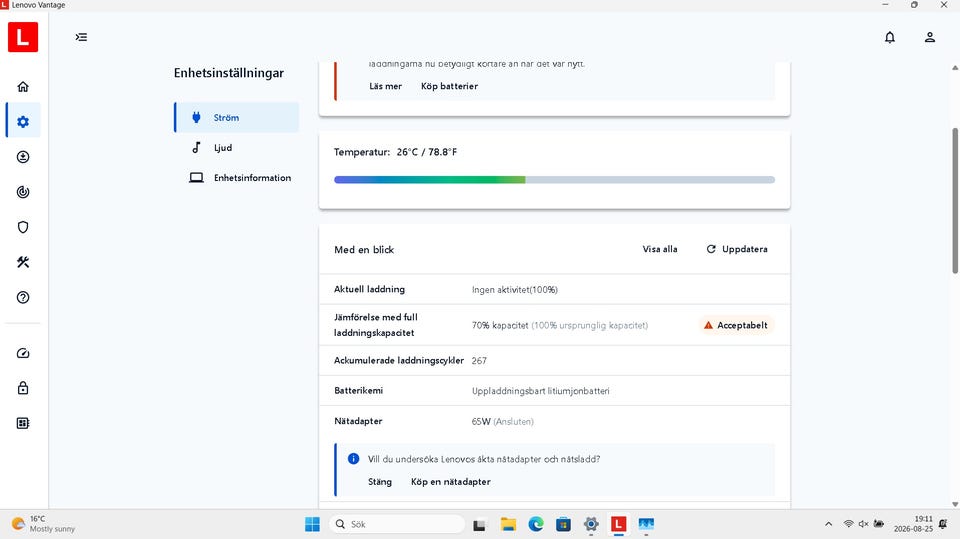Click the 65W (Ansluten) adapter value
The height and width of the screenshot is (539, 960).
pos(503,421)
